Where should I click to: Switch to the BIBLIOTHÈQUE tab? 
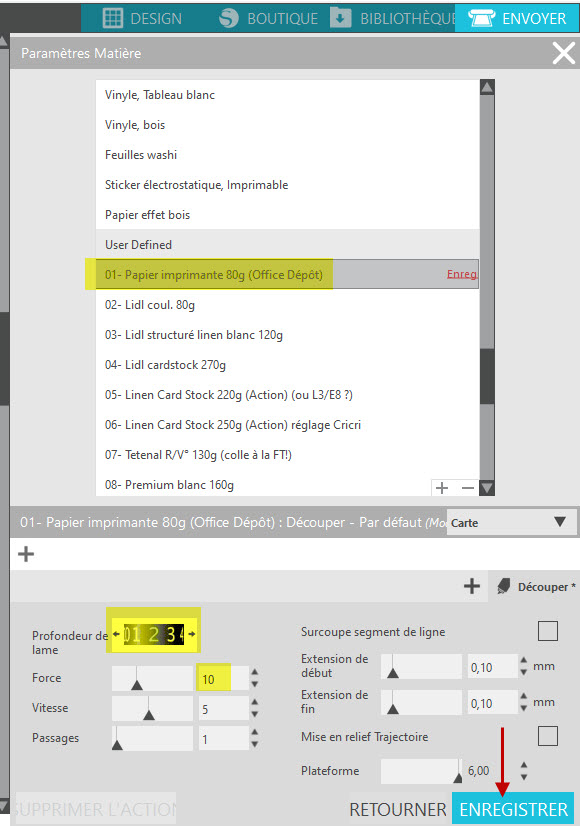coord(392,18)
